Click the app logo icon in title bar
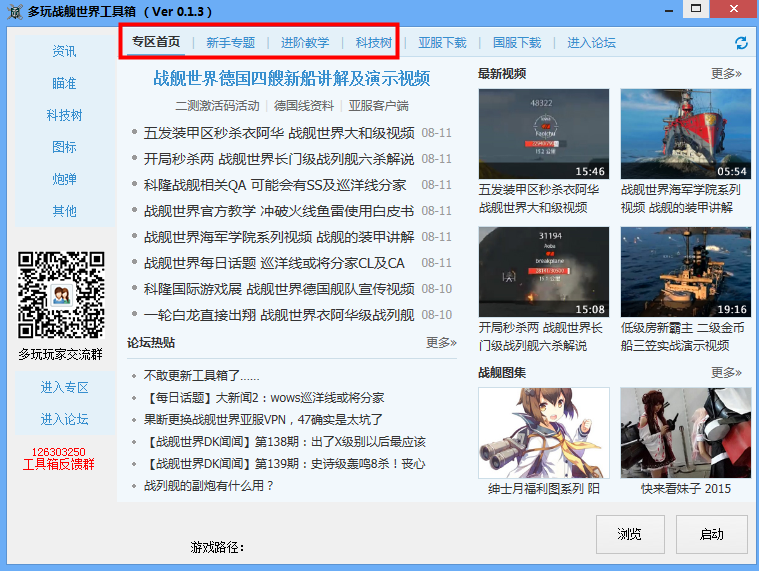The height and width of the screenshot is (571, 759). (15, 12)
